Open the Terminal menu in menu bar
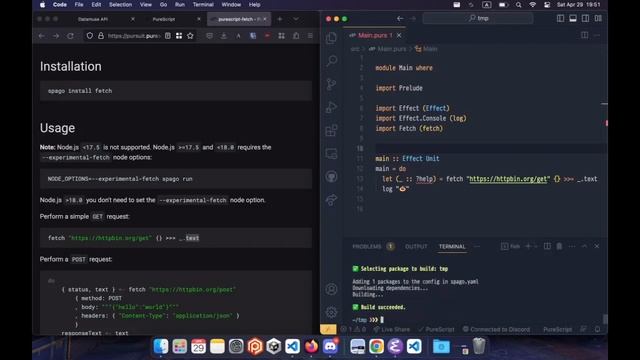The image size is (640, 360). coord(203,4)
